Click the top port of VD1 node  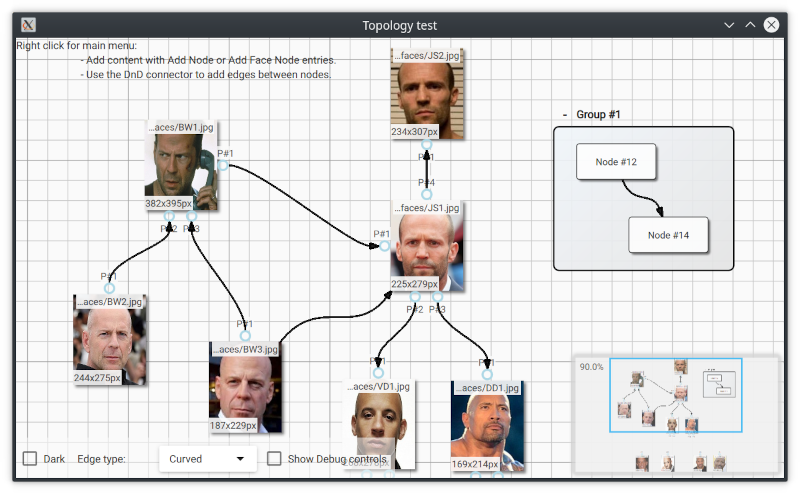pyautogui.click(x=379, y=374)
